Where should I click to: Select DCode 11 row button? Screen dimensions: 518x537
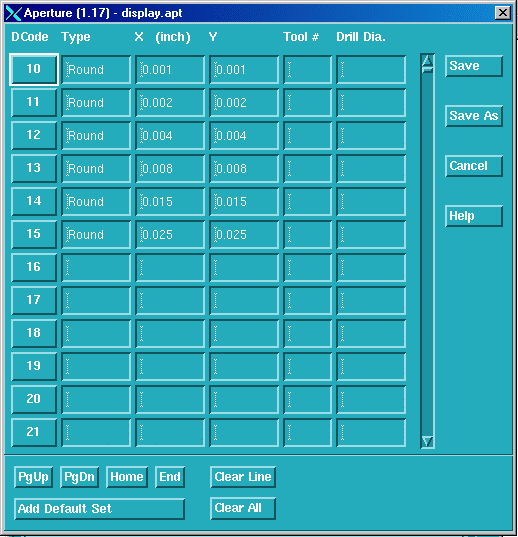(x=34, y=102)
